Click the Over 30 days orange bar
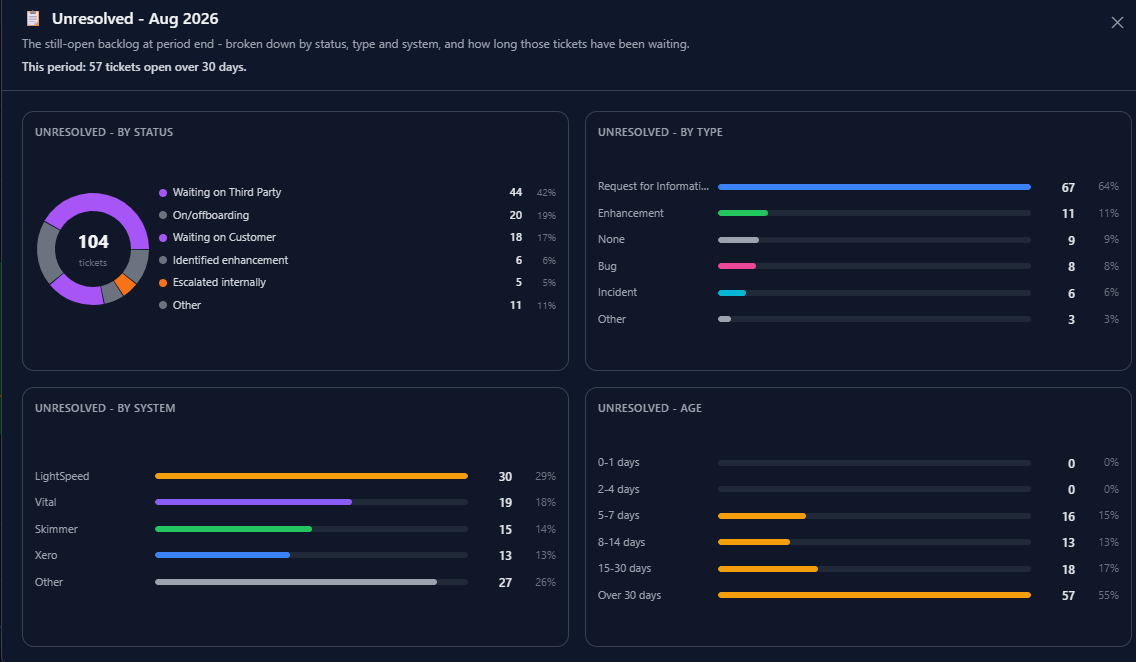Image resolution: width=1136 pixels, height=662 pixels. tap(874, 595)
